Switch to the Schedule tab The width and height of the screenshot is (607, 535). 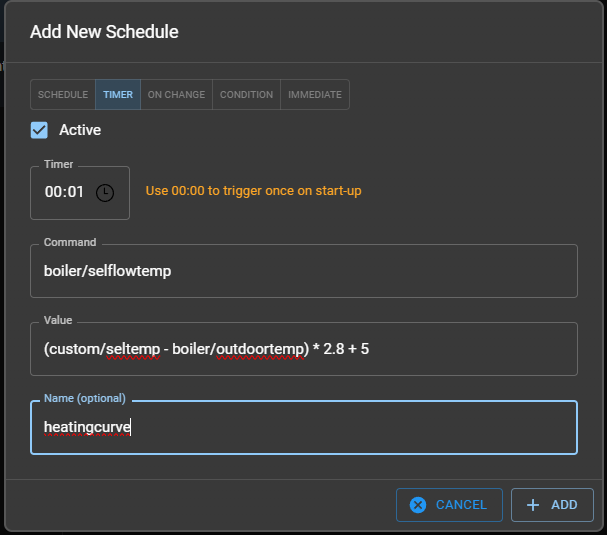point(63,95)
